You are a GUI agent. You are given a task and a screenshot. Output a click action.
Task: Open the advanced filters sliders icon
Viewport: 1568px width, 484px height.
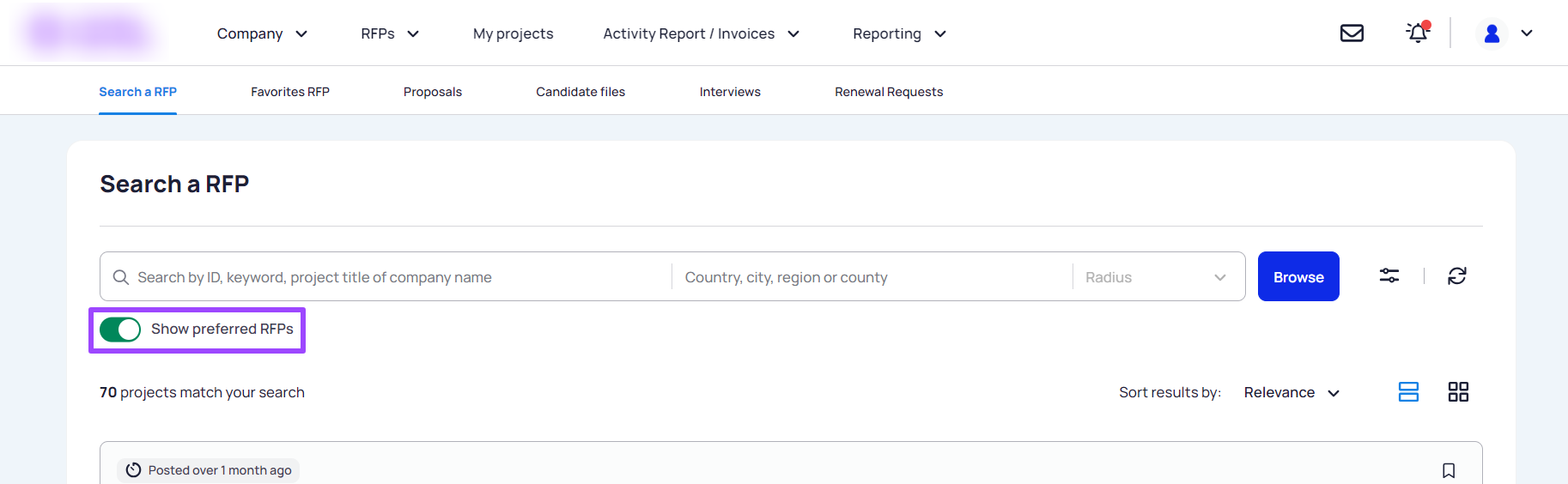(x=1389, y=275)
